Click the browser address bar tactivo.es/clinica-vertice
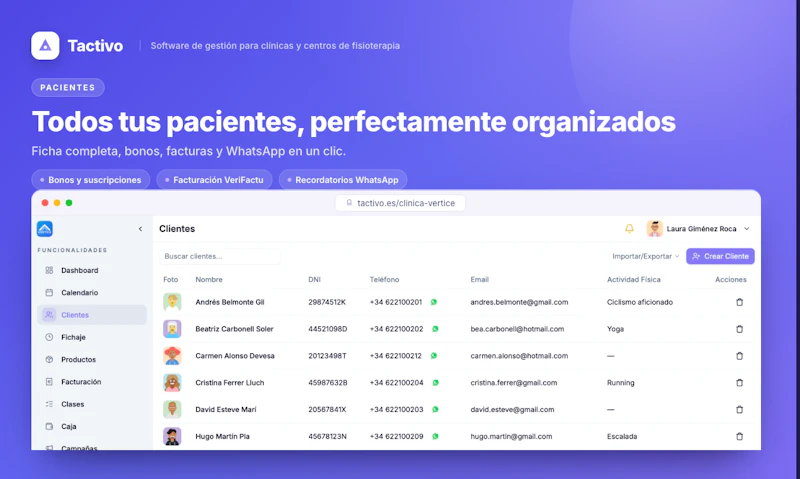800x479 pixels. (400, 203)
